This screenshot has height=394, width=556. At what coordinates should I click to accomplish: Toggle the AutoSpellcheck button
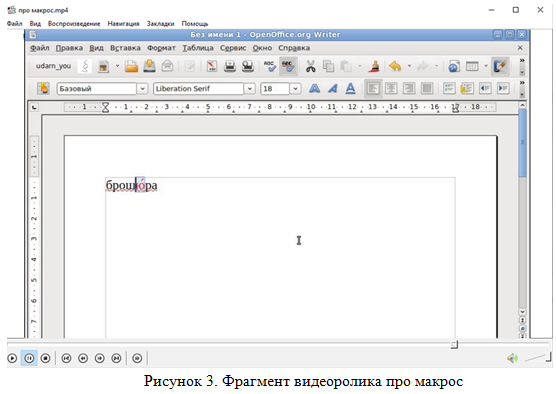(288, 66)
